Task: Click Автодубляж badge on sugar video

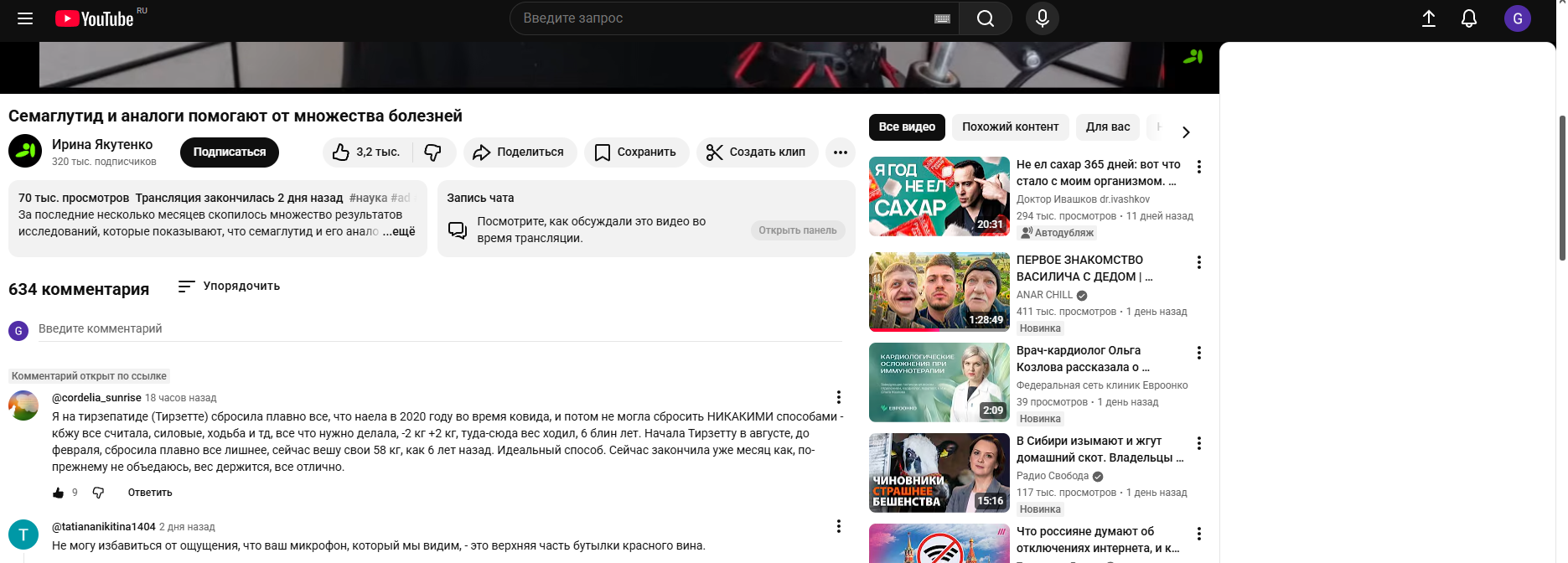Action: [x=1058, y=233]
